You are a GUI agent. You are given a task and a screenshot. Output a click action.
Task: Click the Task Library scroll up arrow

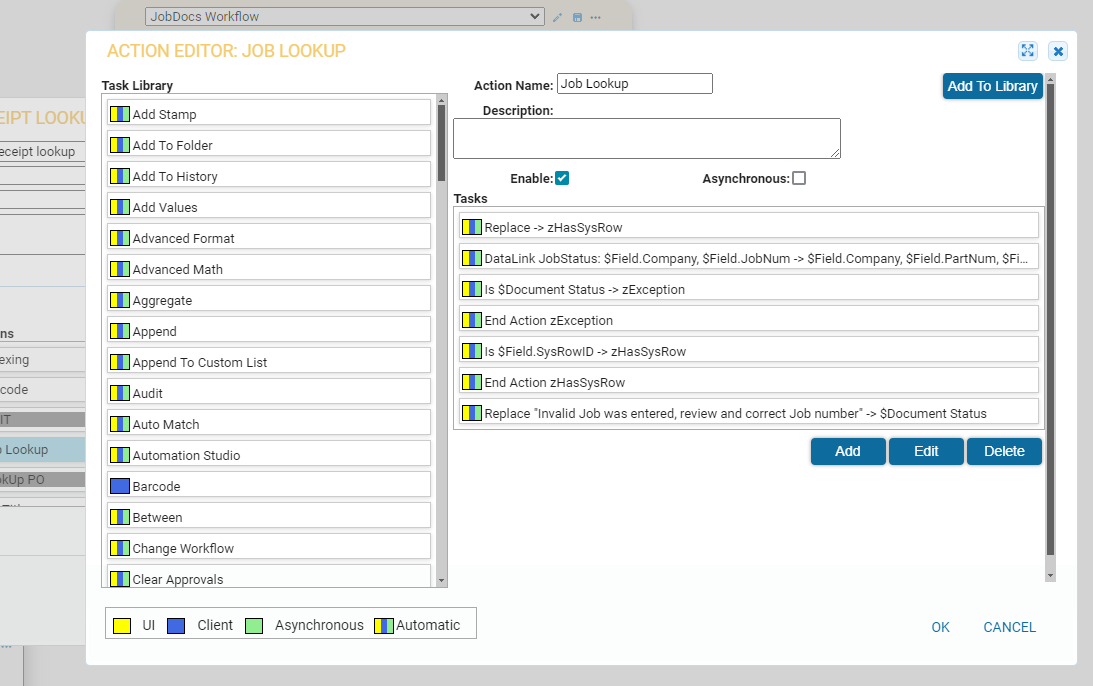click(441, 101)
